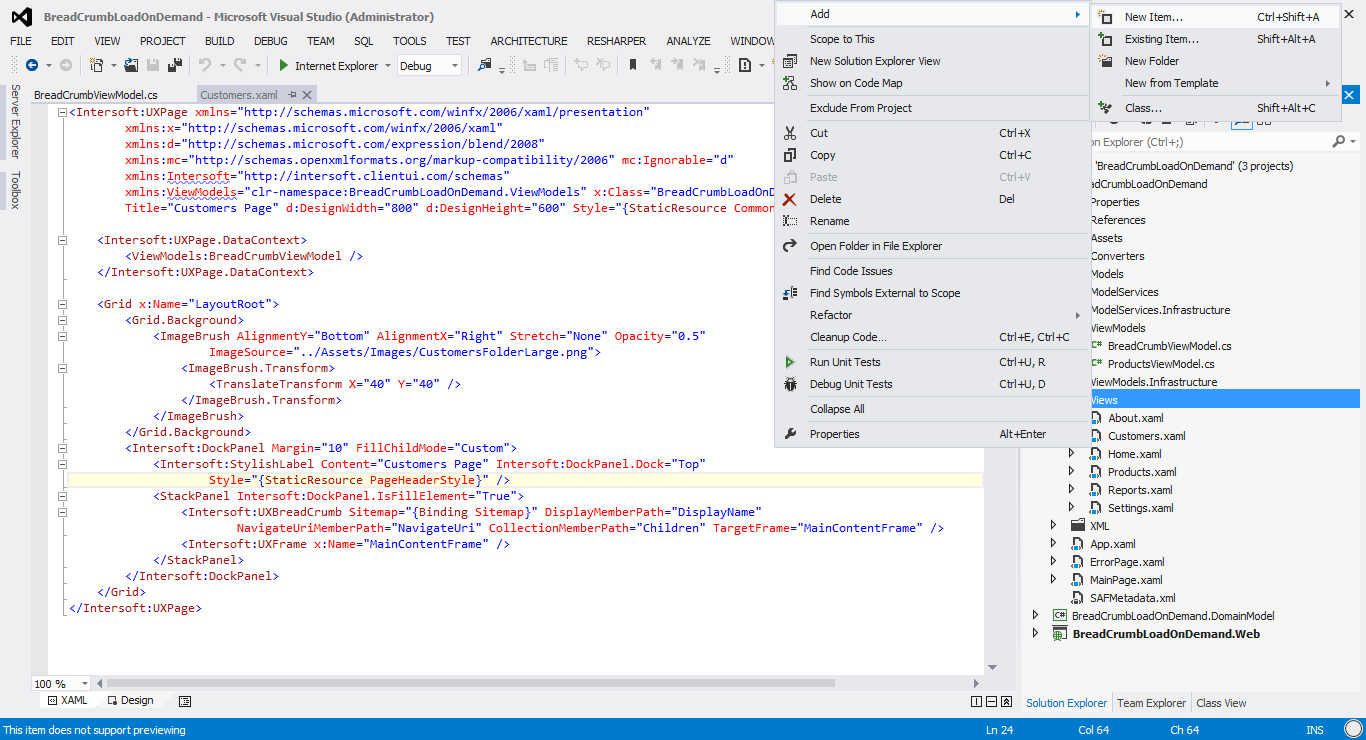Close the Customers.xaml tab
This screenshot has width=1366, height=740.
point(308,95)
